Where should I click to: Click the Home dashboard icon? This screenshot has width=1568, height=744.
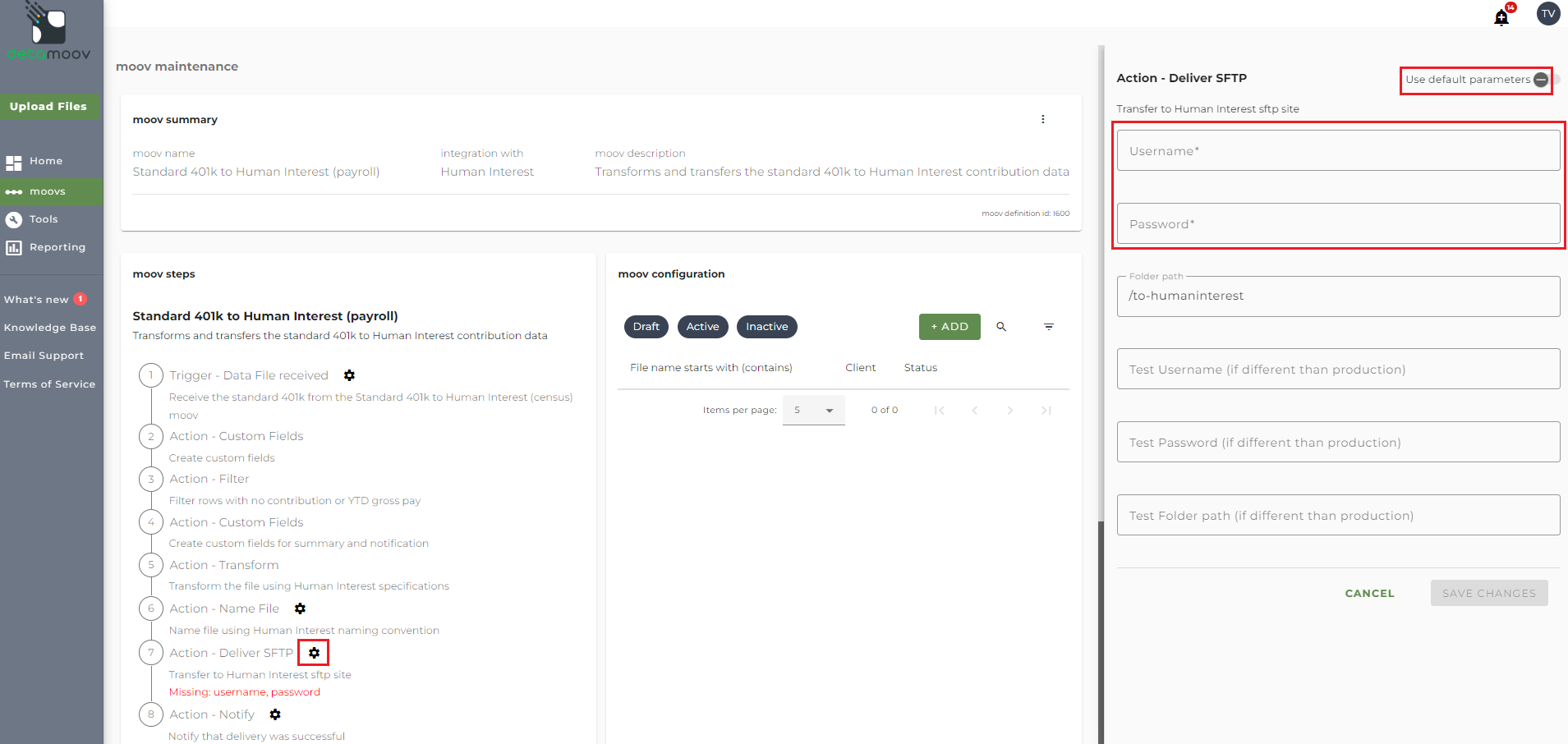pyautogui.click(x=14, y=162)
